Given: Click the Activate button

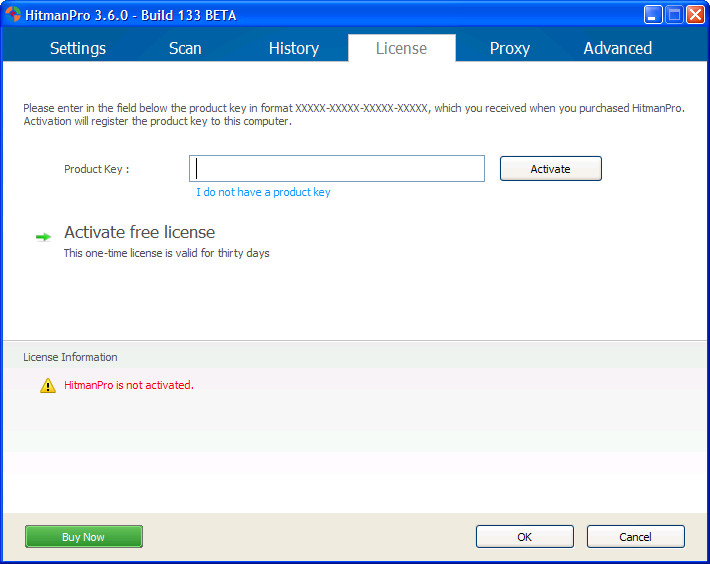Looking at the screenshot, I should pos(551,168).
